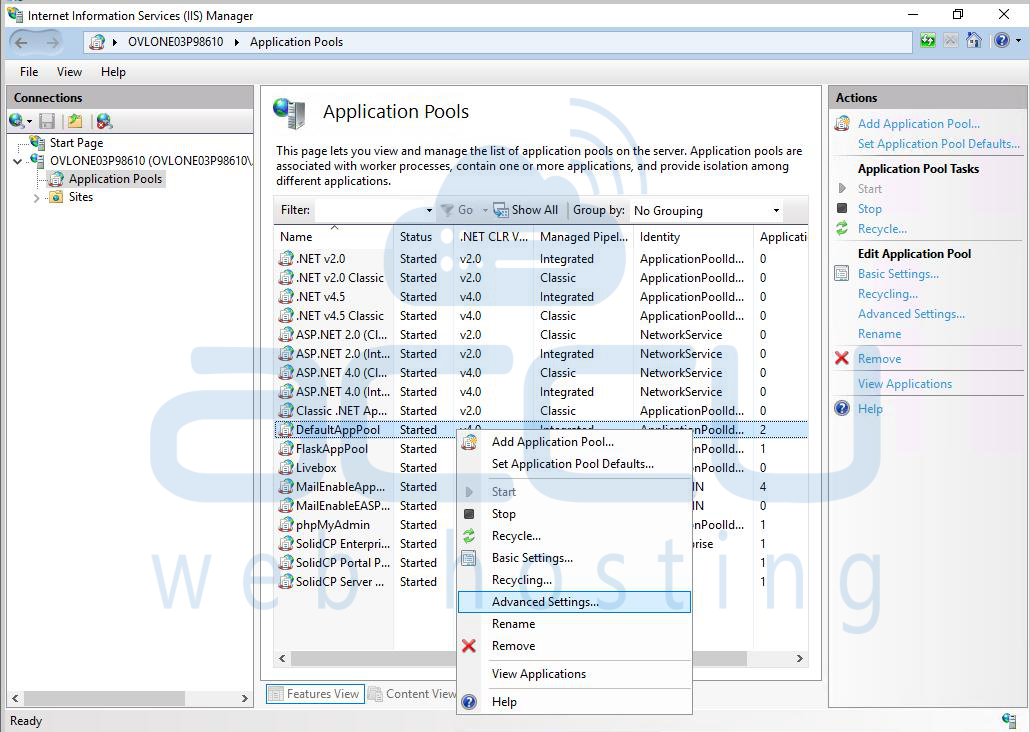This screenshot has height=732, width=1030.
Task: Open the Filter dropdown arrow
Action: (x=429, y=210)
